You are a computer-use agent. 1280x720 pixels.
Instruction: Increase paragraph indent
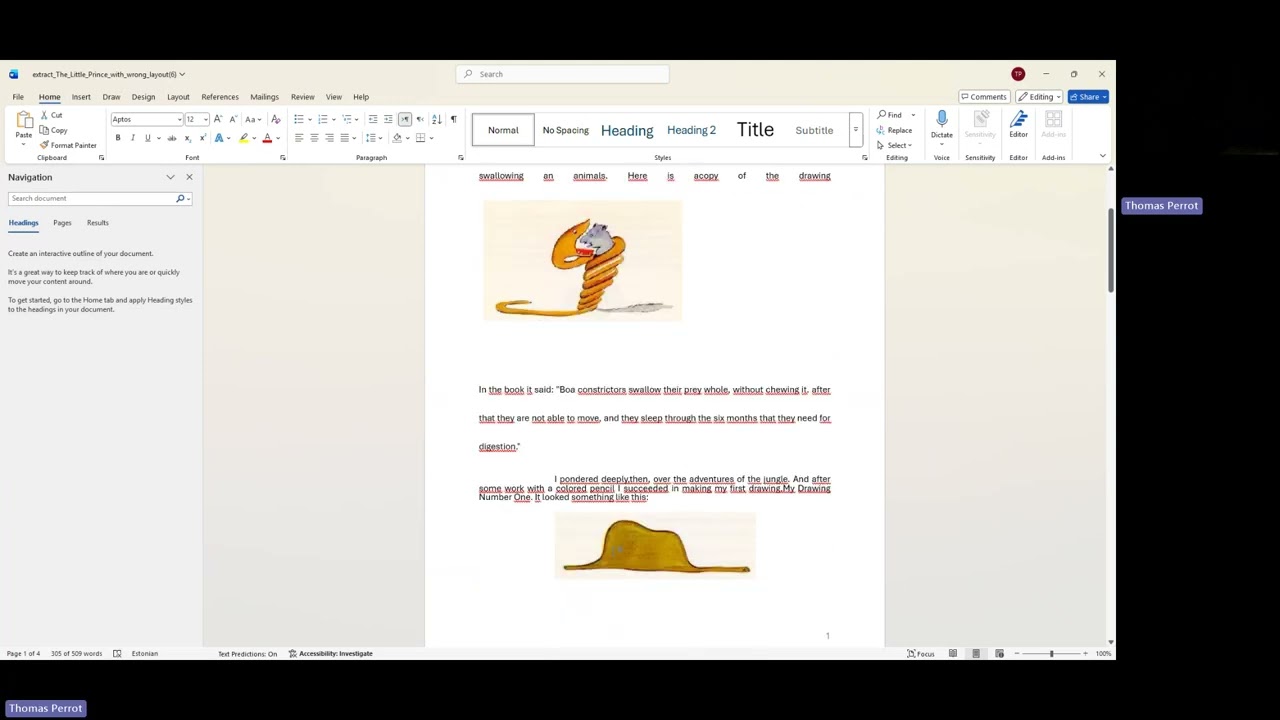click(388, 119)
